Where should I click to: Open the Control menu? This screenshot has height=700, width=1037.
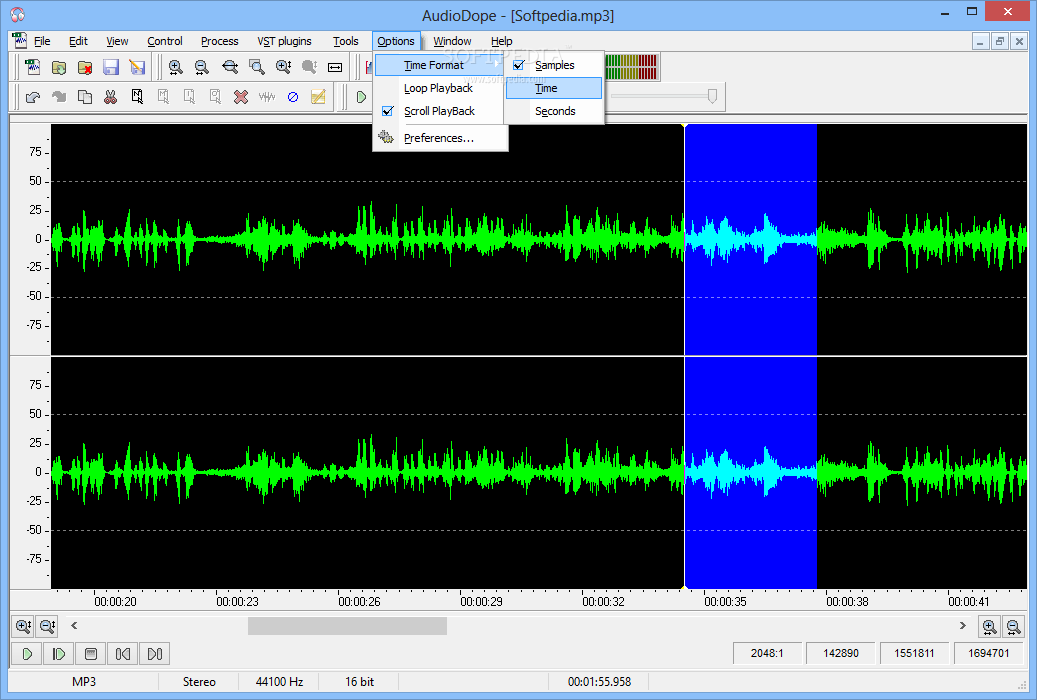coord(165,41)
